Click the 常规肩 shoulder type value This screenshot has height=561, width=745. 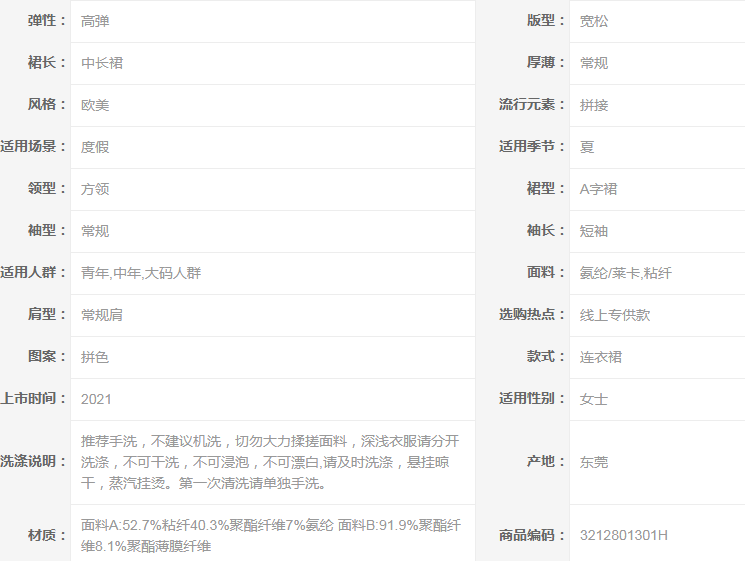(102, 315)
